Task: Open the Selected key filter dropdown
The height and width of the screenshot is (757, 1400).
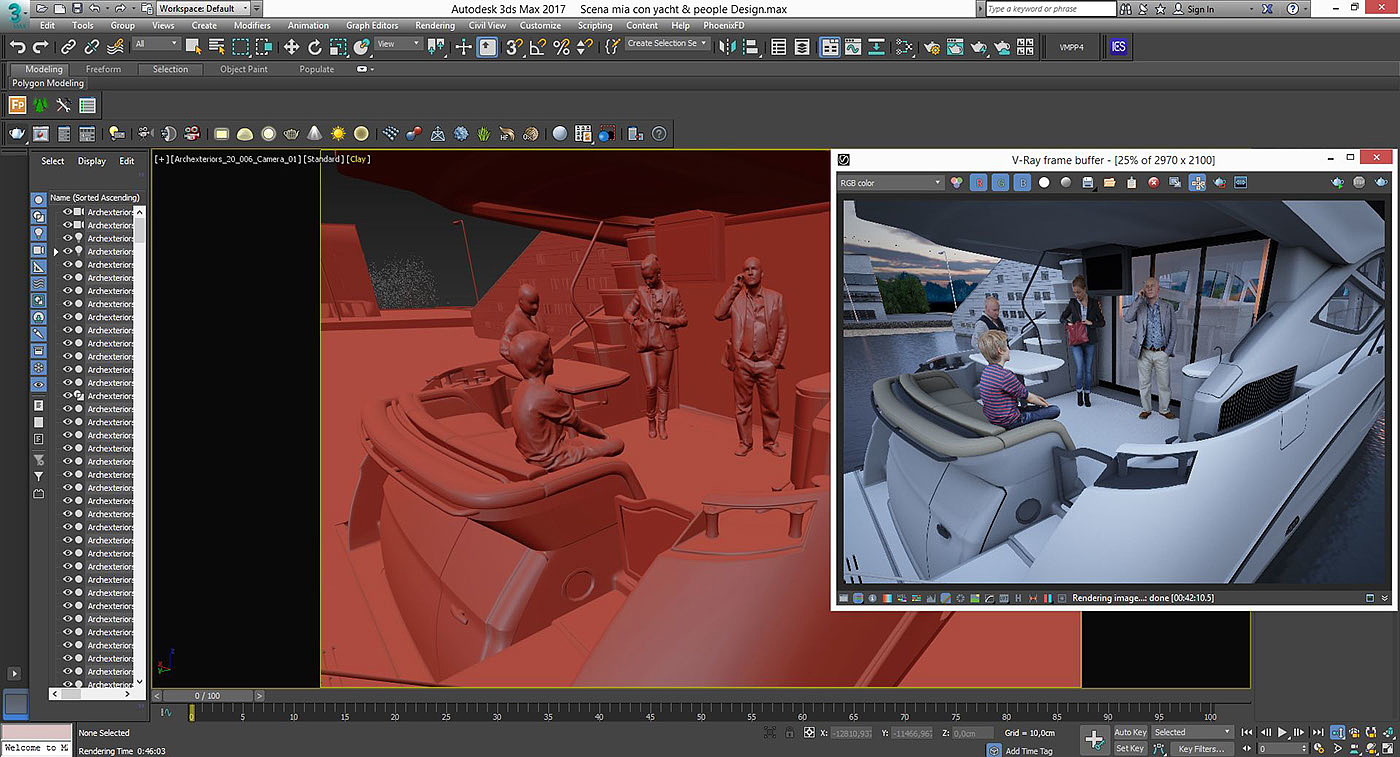Action: 1192,732
